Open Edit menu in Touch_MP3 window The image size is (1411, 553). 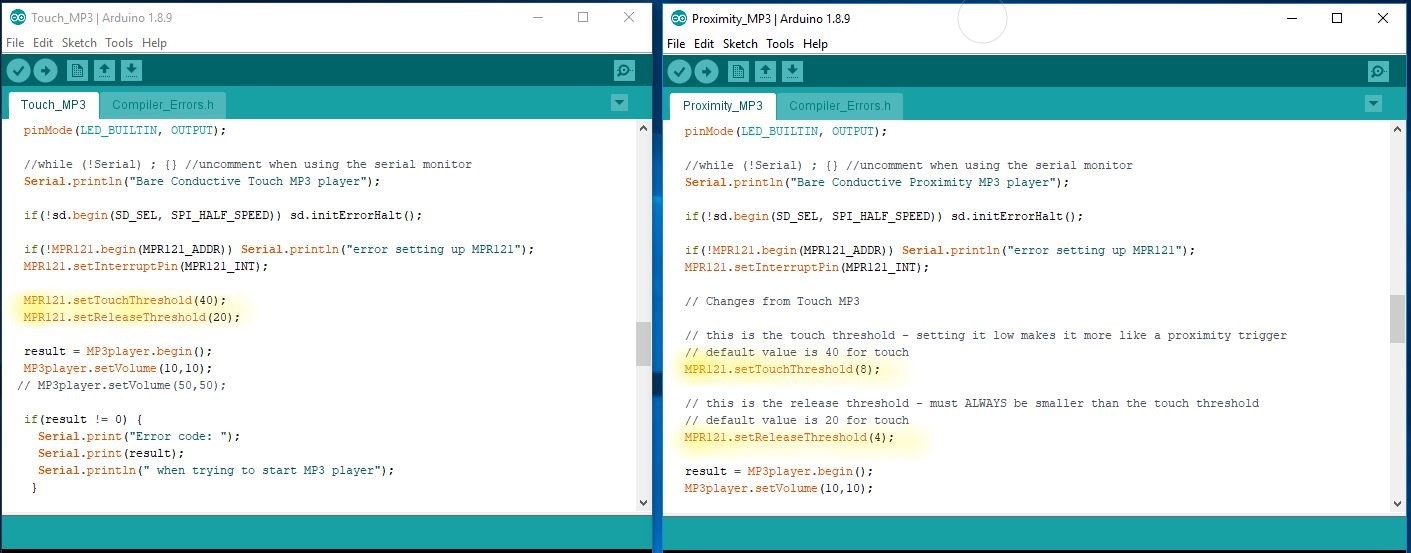coord(43,43)
